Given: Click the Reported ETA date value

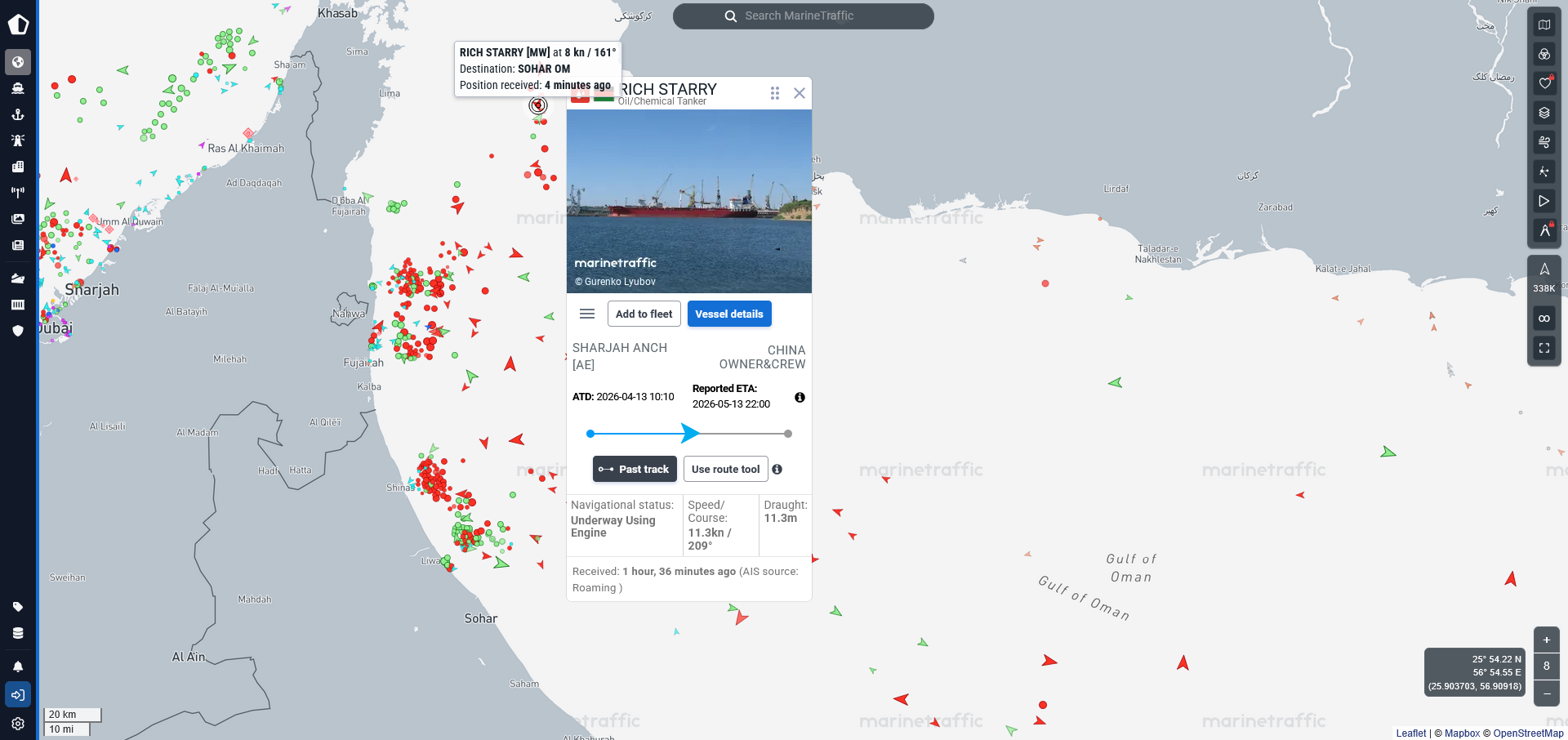Looking at the screenshot, I should click(x=731, y=404).
